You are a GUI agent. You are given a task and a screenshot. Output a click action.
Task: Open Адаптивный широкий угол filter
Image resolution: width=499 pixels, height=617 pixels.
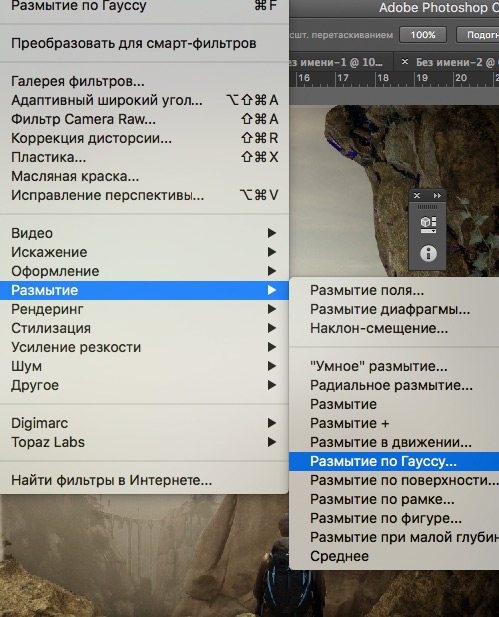click(144, 100)
